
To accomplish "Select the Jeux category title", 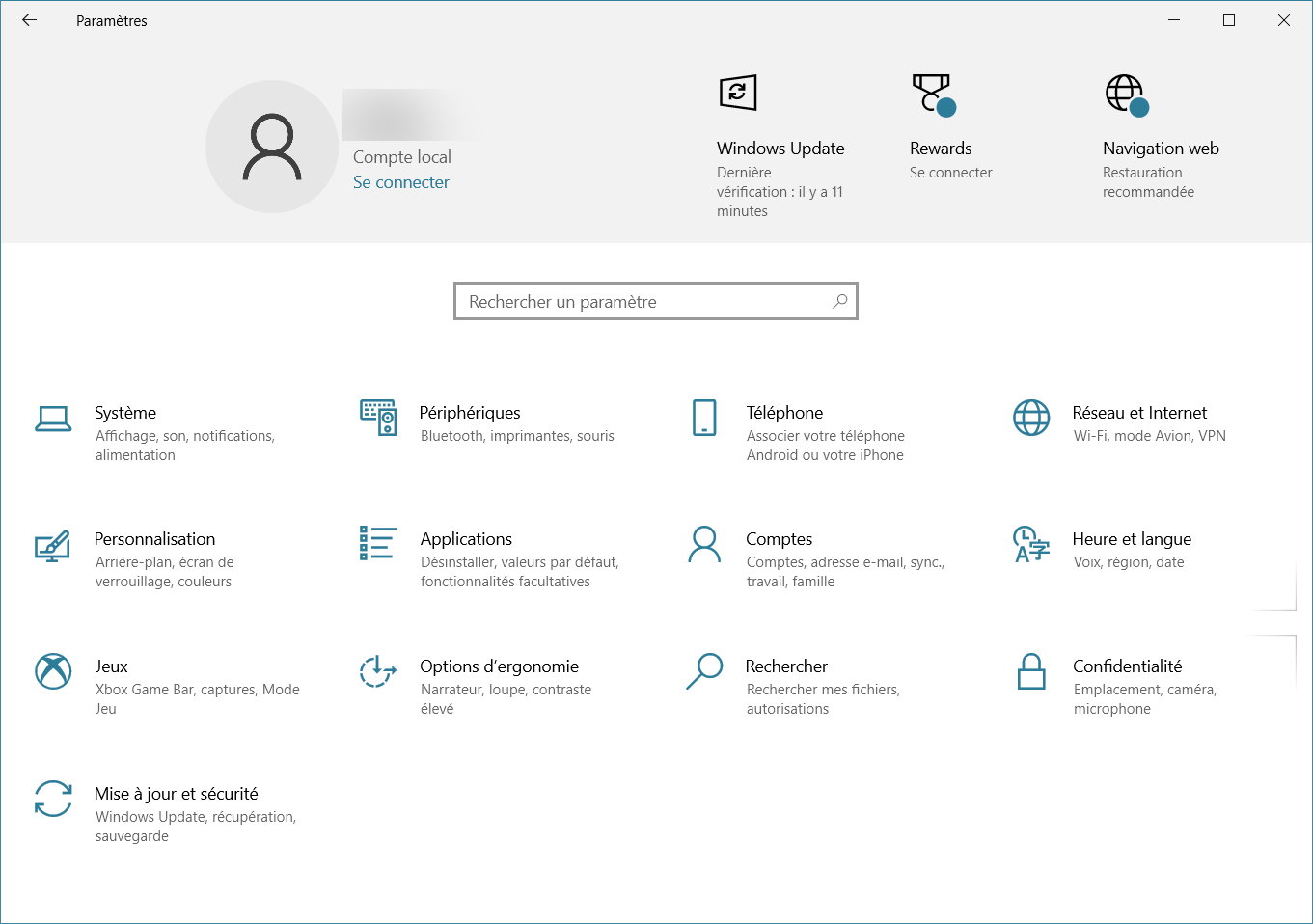I will click(x=111, y=666).
